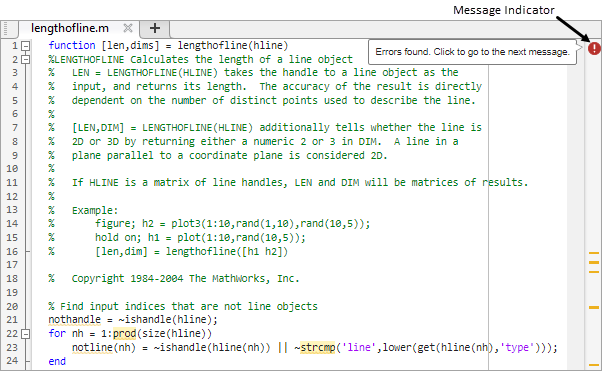Click line number 19 in the gutter
This screenshot has width=602, height=371.
tap(12, 292)
